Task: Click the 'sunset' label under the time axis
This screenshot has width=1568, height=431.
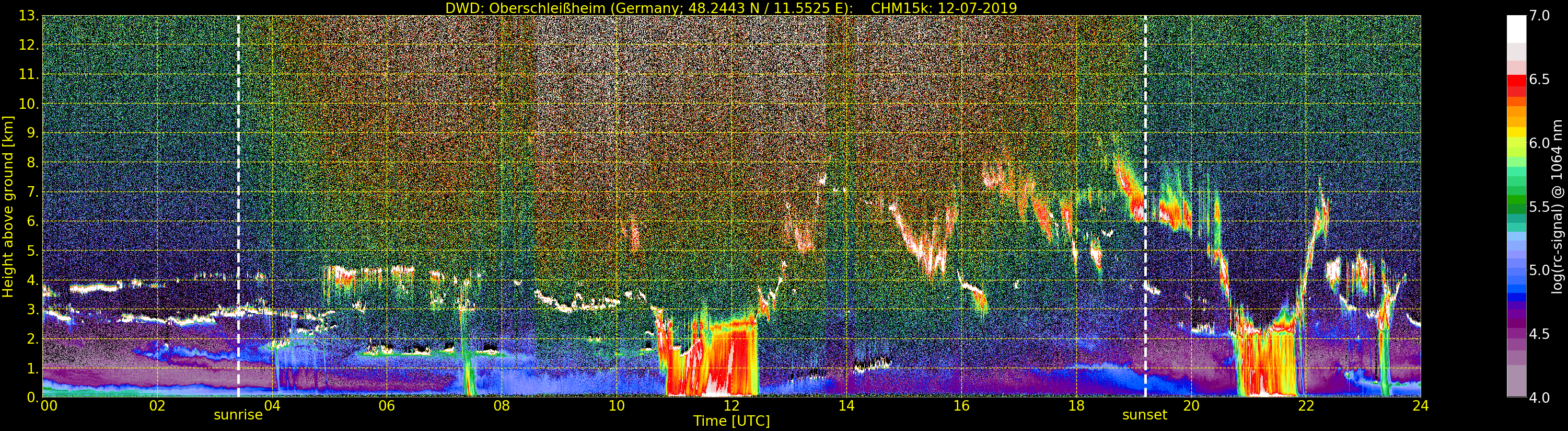Action: point(1144,415)
